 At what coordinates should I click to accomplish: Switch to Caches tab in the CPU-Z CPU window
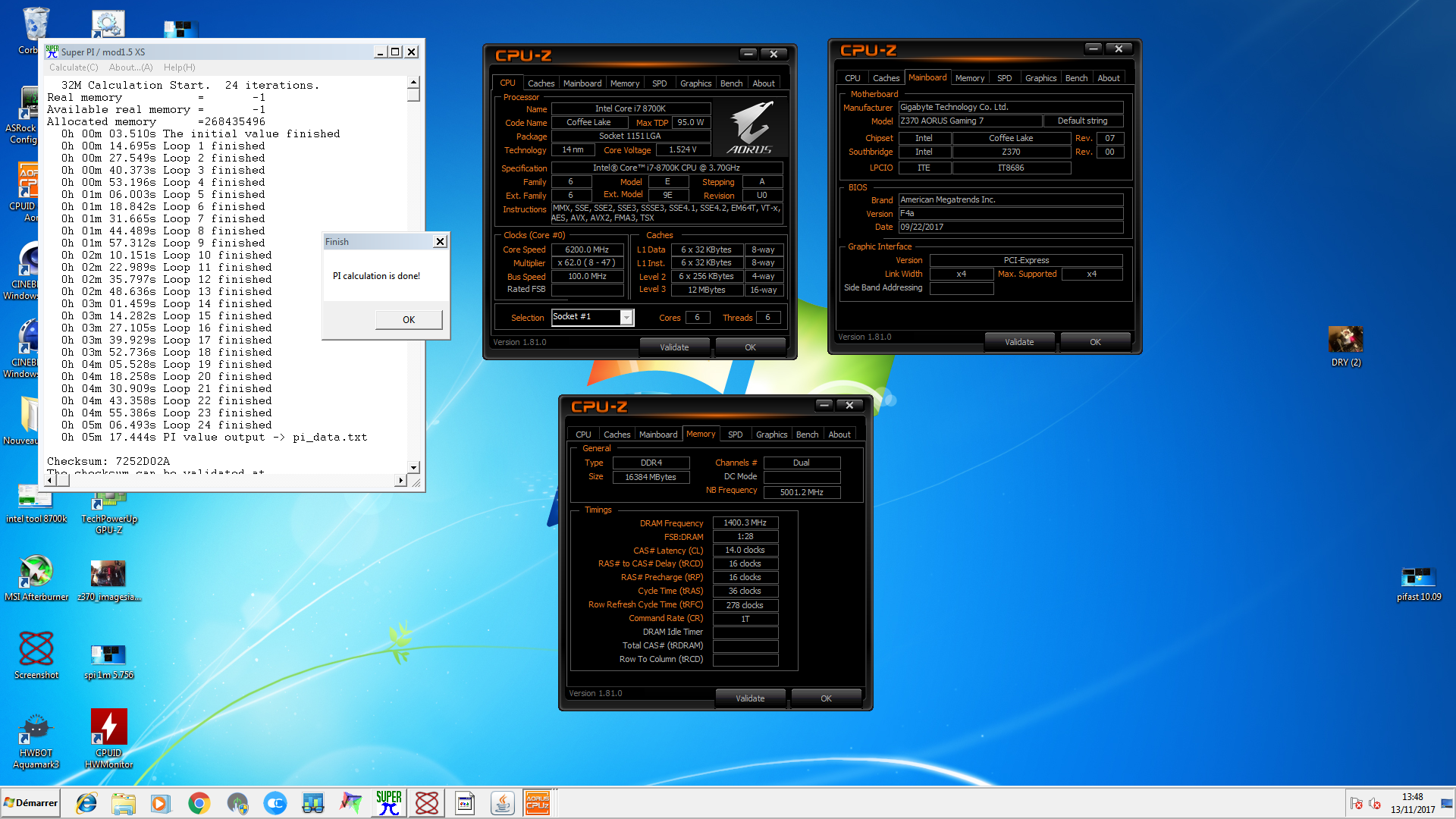pyautogui.click(x=541, y=83)
